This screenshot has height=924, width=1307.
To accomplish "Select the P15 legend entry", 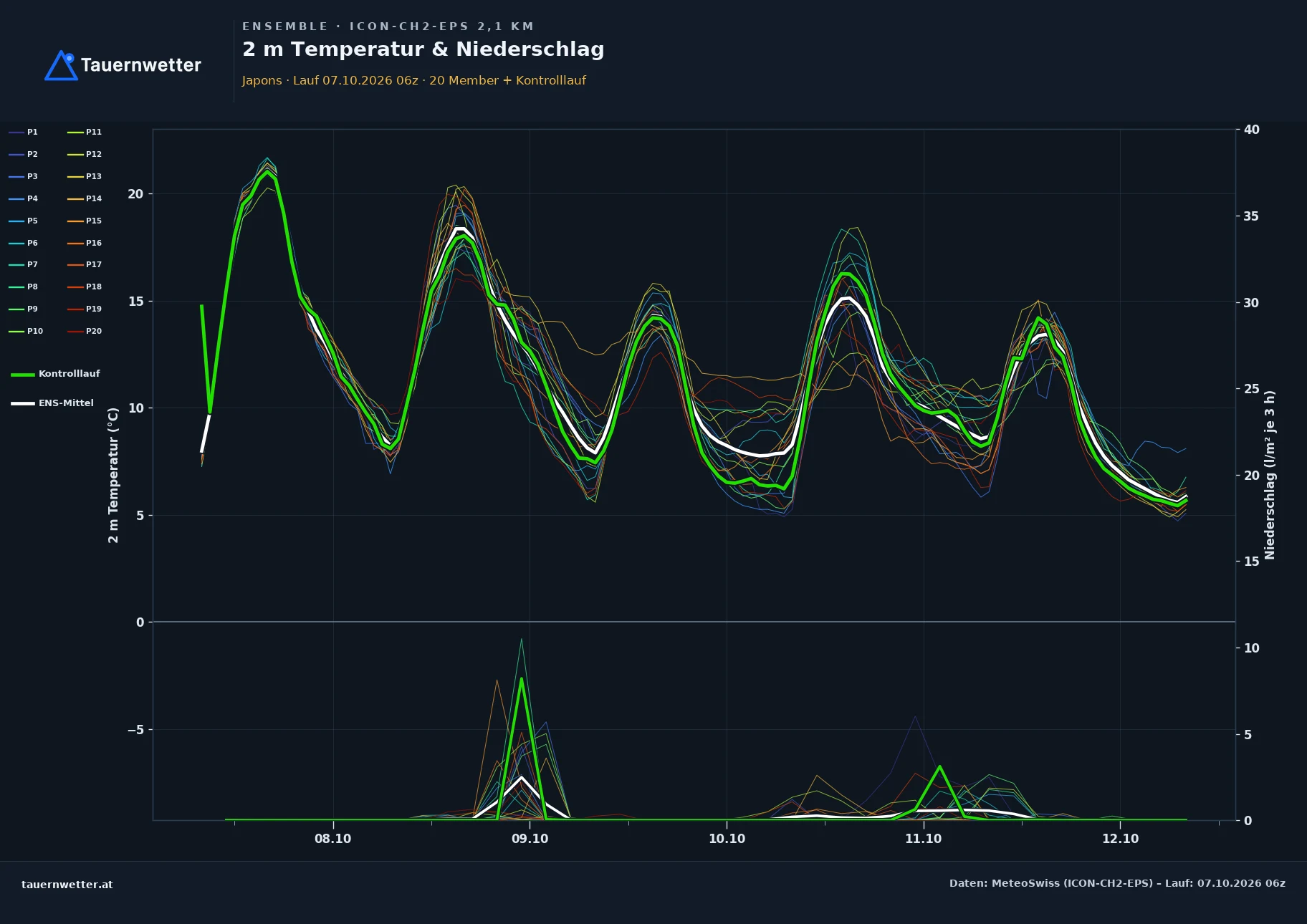I will pyautogui.click(x=85, y=221).
